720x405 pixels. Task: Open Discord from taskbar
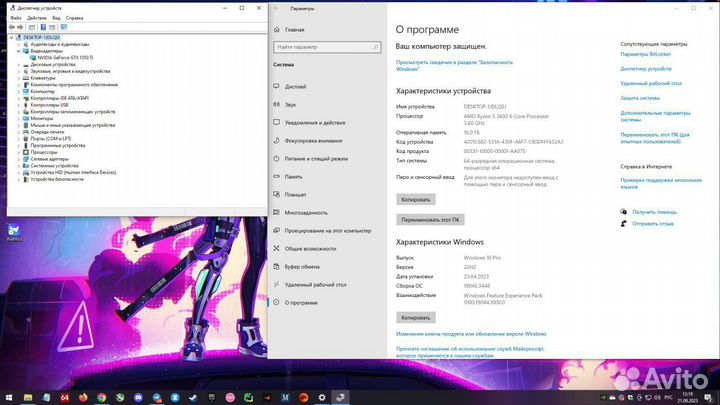coord(138,397)
